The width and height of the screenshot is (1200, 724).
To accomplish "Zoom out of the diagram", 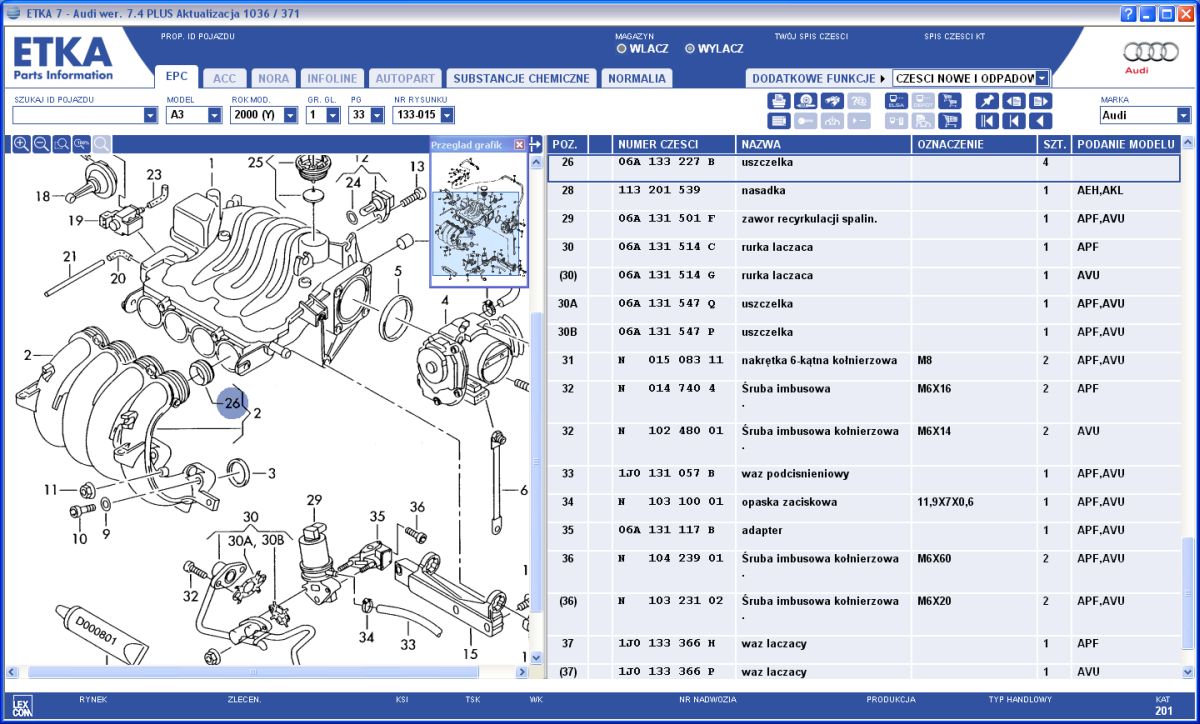I will pos(41,144).
